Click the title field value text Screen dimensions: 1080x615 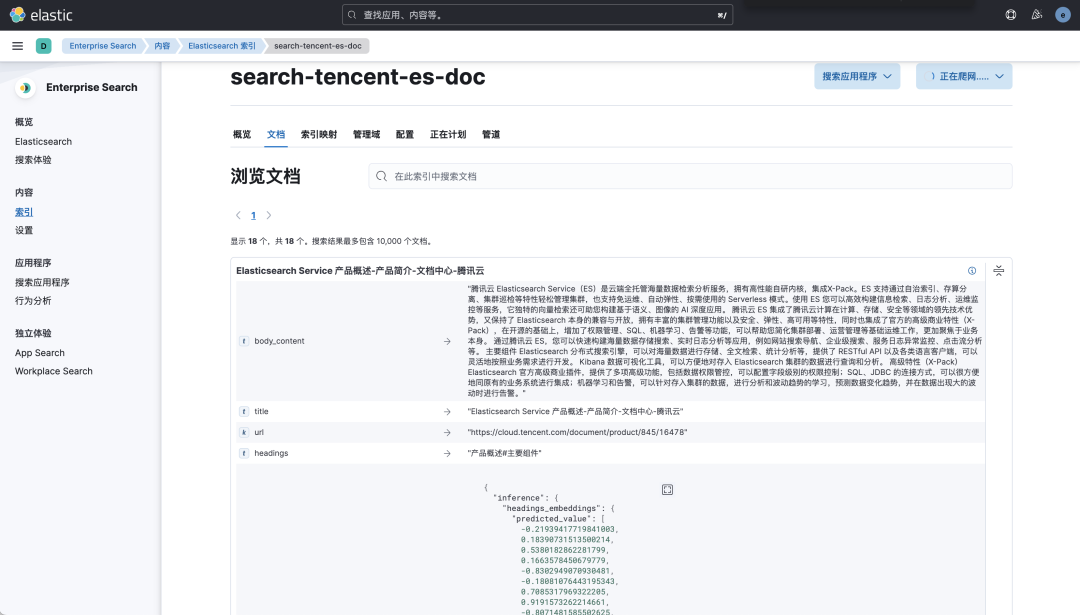pyautogui.click(x=575, y=411)
